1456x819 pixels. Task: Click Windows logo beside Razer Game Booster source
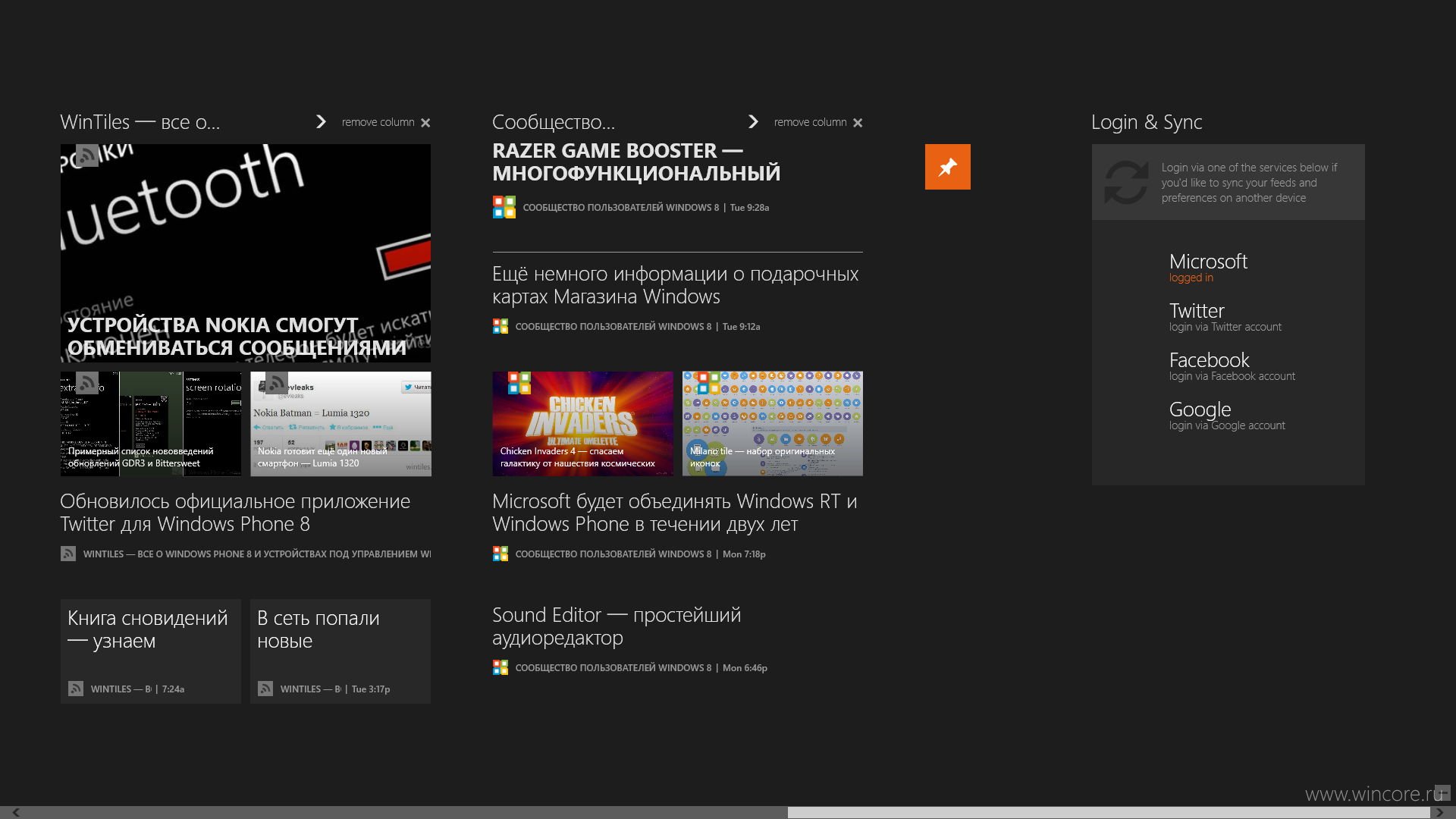[x=504, y=207]
